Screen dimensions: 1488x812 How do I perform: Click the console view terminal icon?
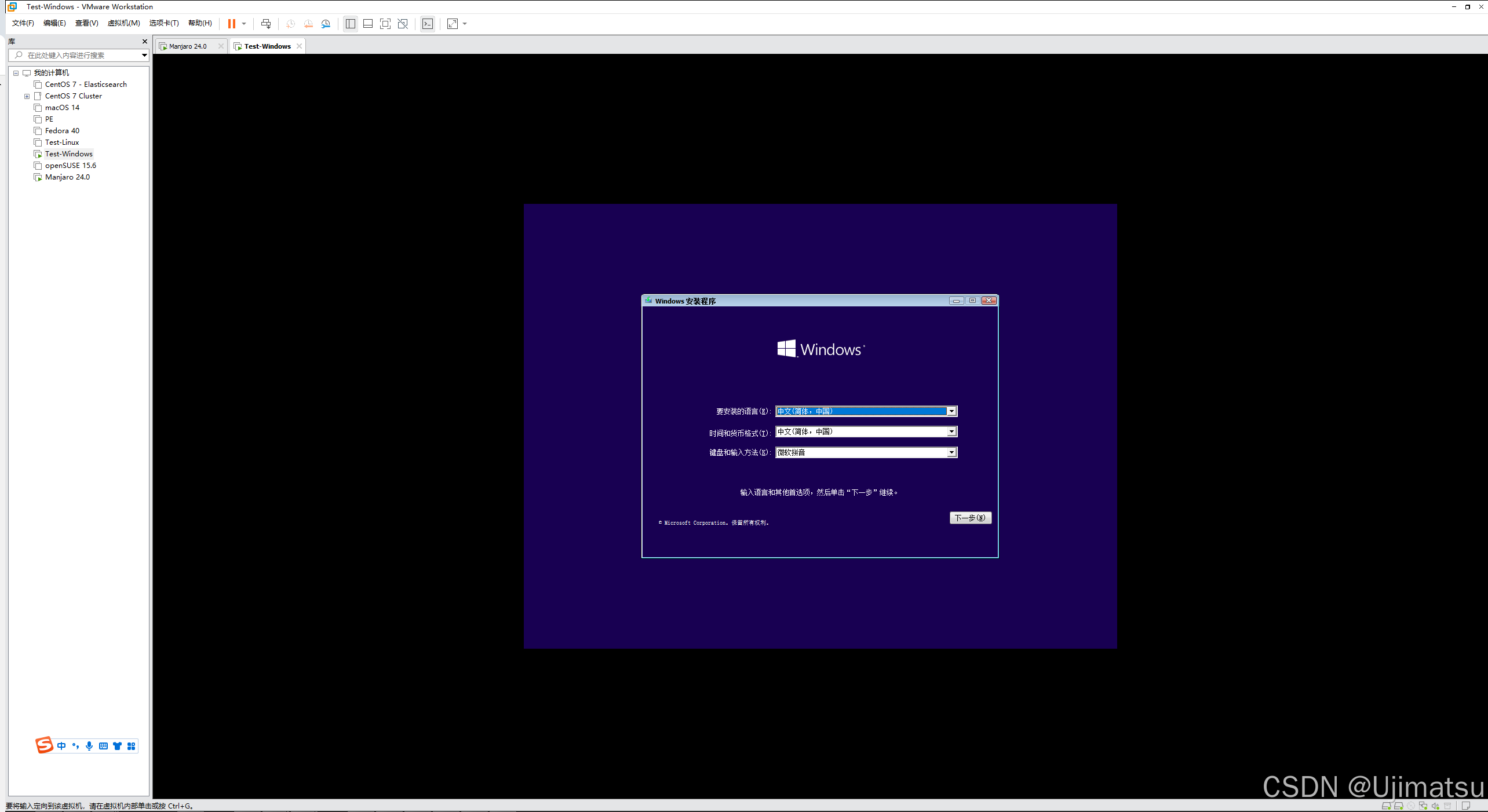[428, 24]
